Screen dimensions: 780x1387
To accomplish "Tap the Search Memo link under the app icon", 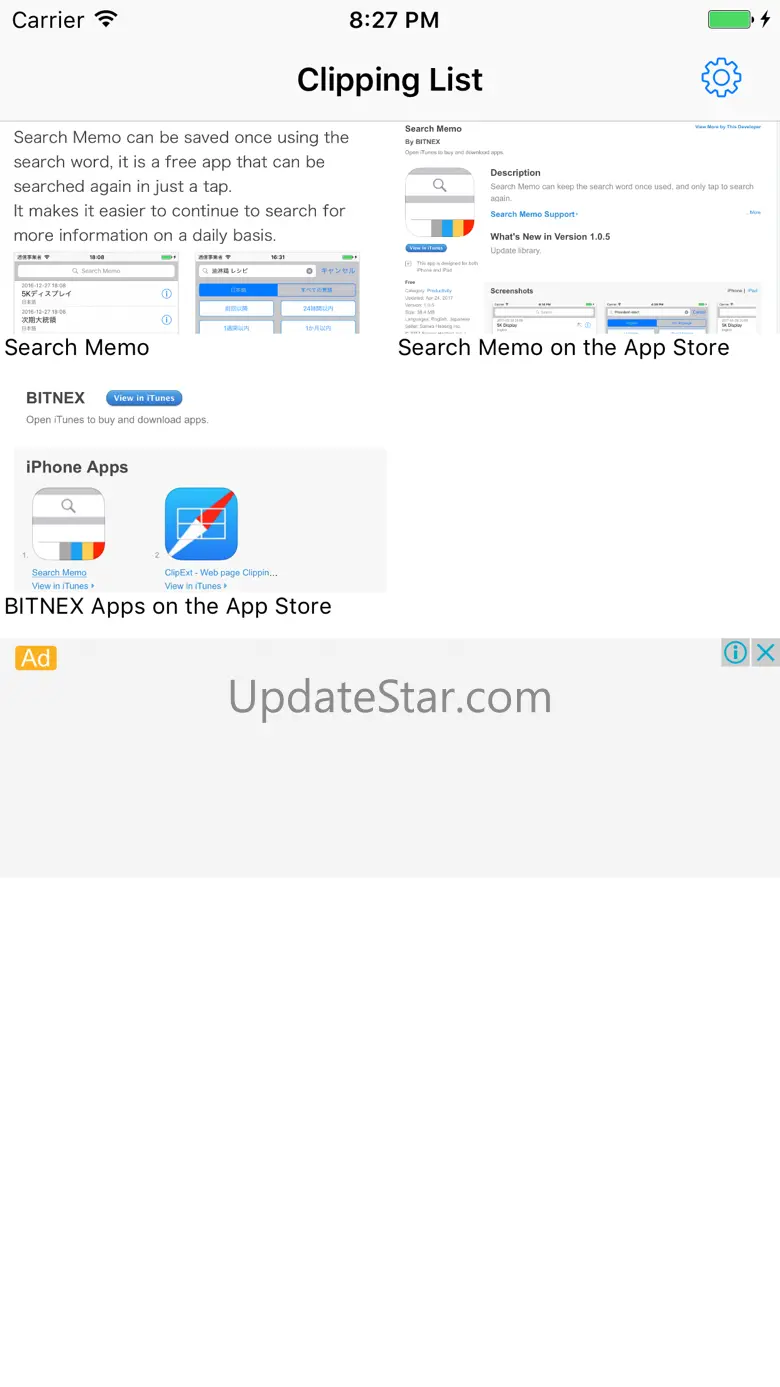I will pos(59,573).
